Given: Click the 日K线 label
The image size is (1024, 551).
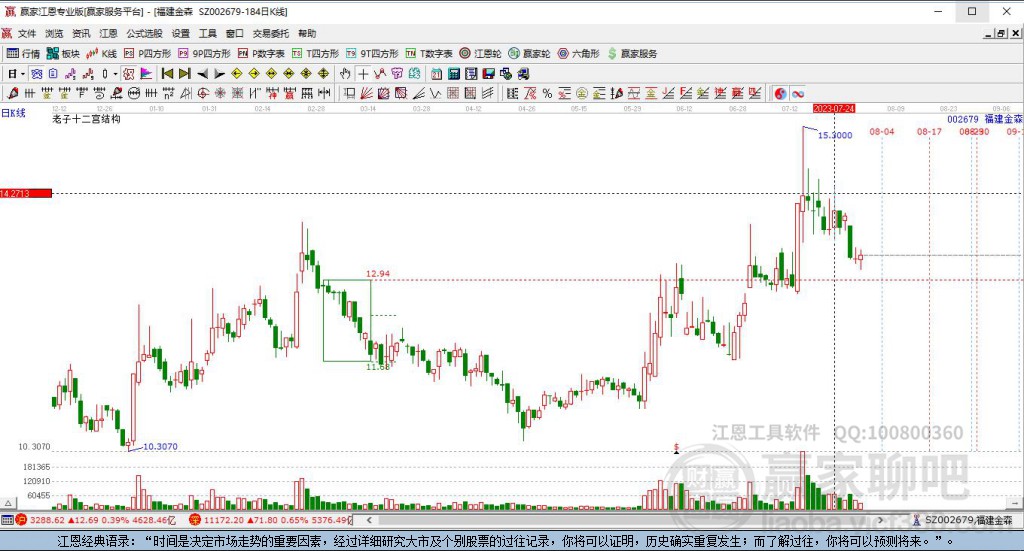Looking at the screenshot, I should 13,113.
